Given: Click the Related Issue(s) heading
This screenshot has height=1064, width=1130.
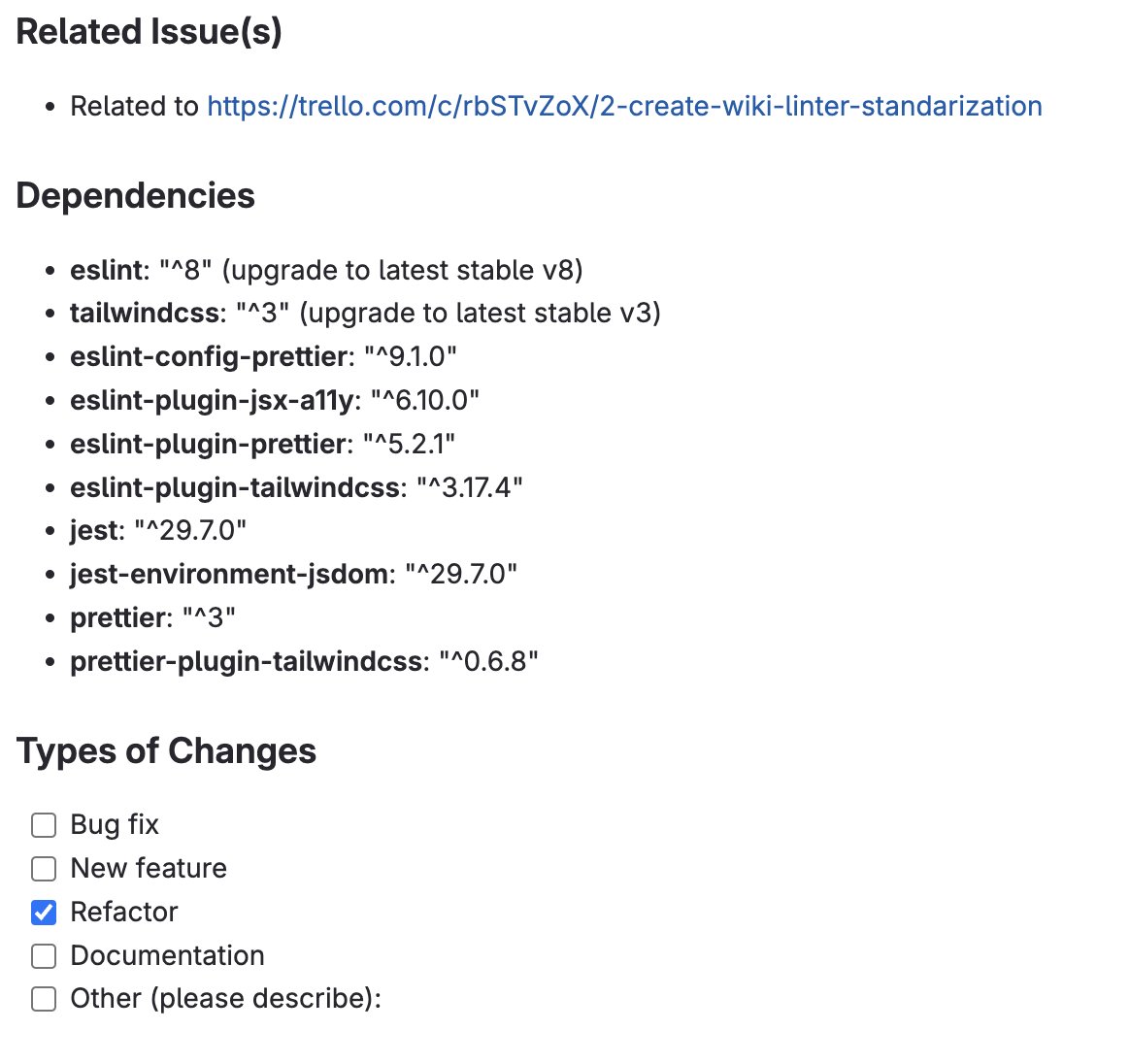Looking at the screenshot, I should click(x=150, y=32).
